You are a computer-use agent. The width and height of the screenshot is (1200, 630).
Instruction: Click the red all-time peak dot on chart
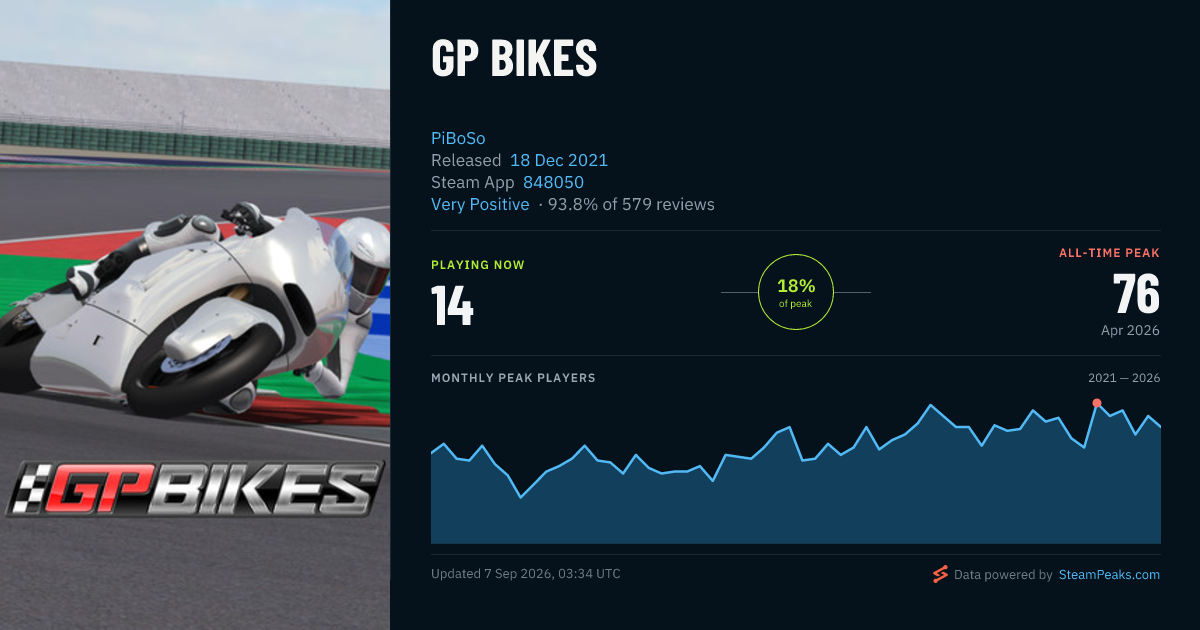pyautogui.click(x=1097, y=403)
